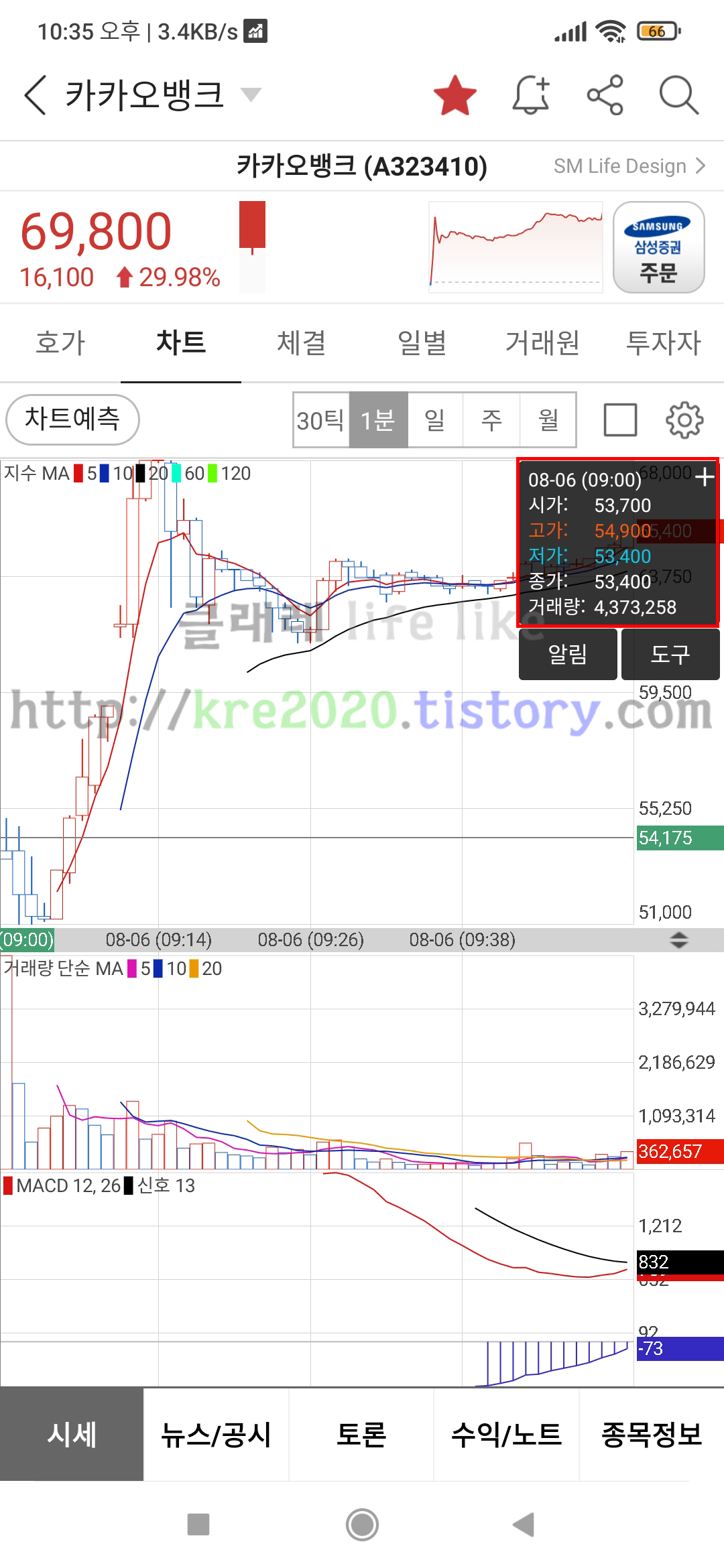Tap the red 362,657 volume value label
Viewport: 724px width, 1568px height.
(680, 1152)
